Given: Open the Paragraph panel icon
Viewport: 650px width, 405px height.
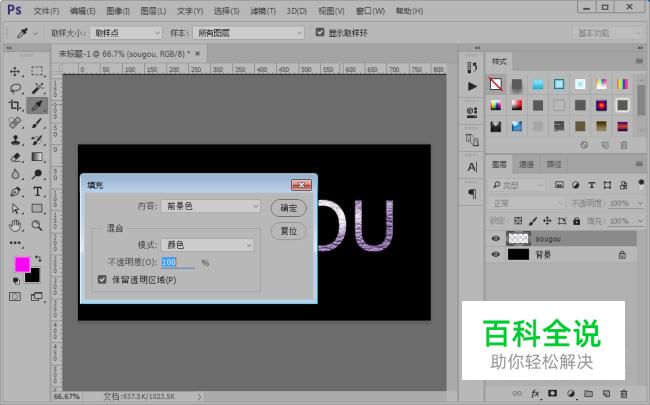Looking at the screenshot, I should click(472, 194).
